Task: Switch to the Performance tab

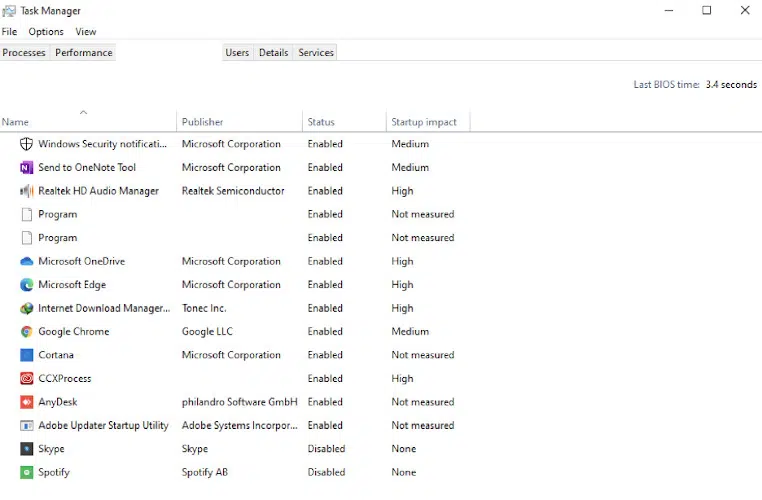Action: [84, 53]
